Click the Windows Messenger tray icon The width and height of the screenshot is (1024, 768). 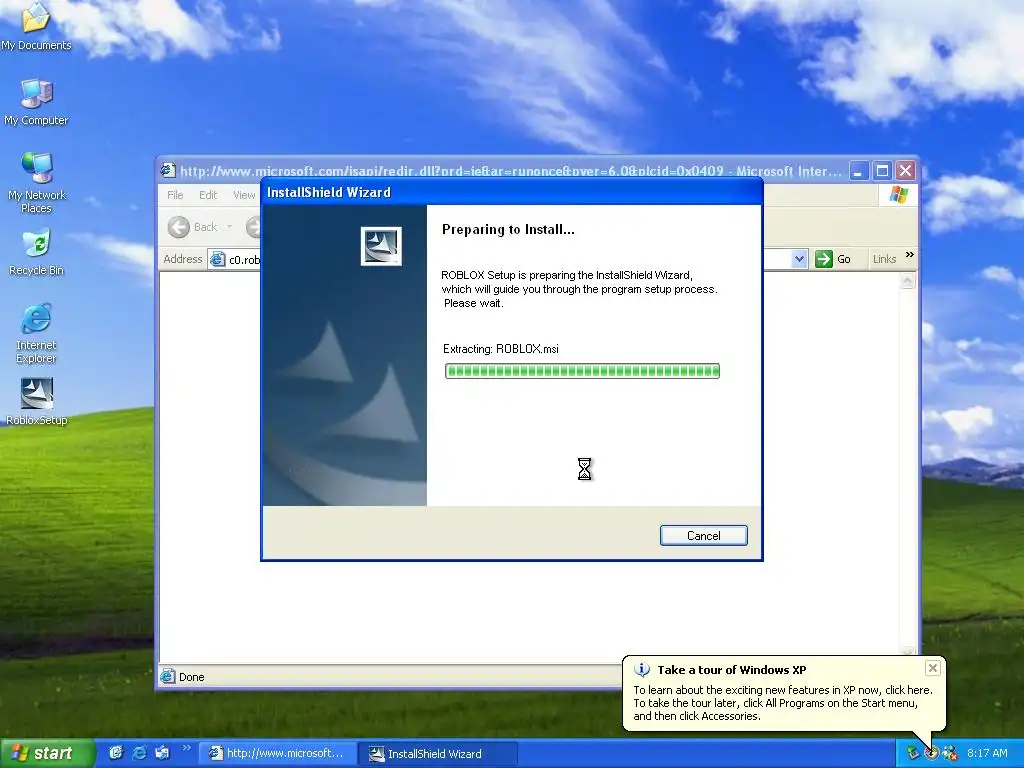(950, 753)
